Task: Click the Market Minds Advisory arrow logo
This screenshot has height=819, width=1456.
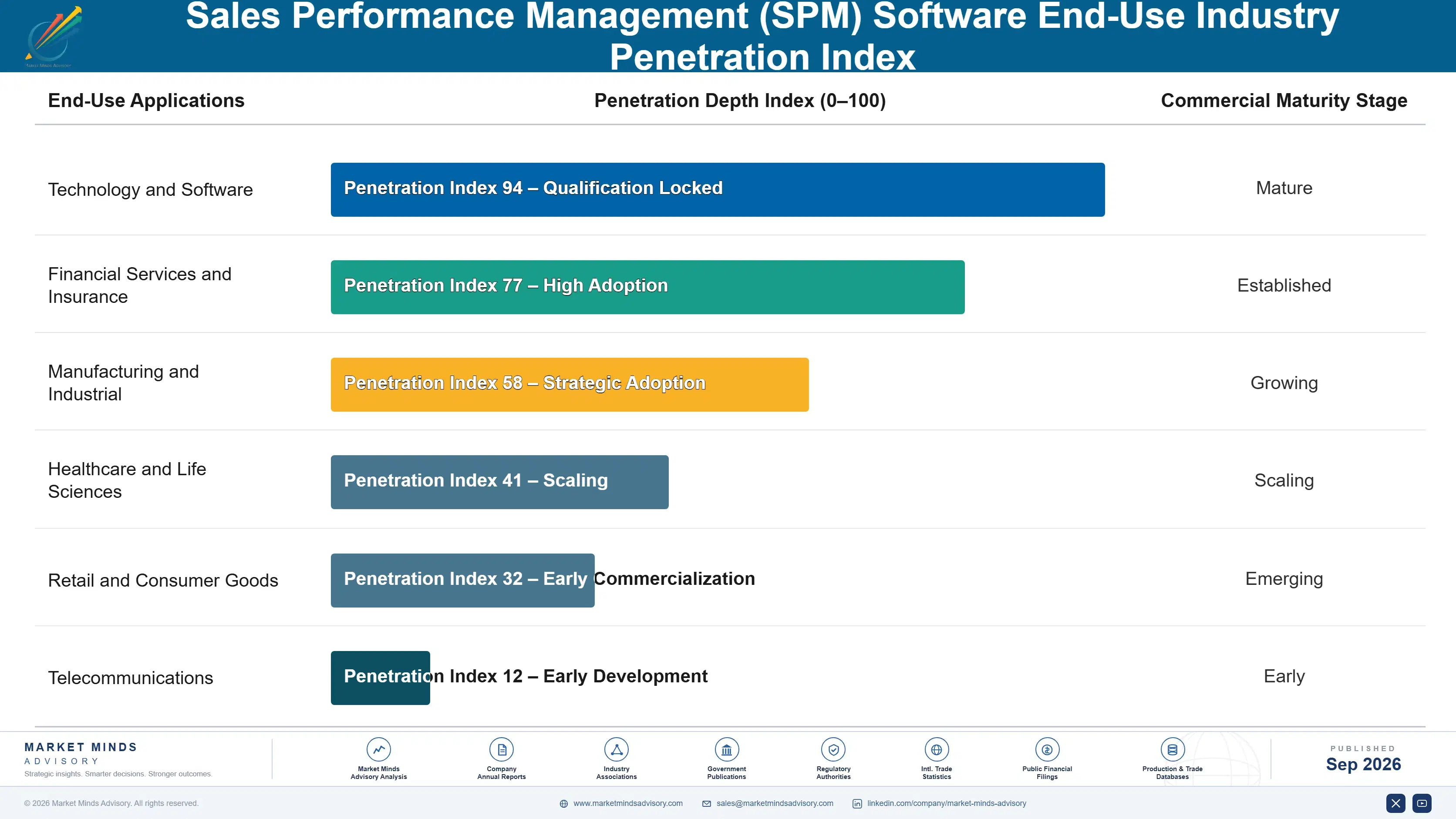Action: (53, 36)
